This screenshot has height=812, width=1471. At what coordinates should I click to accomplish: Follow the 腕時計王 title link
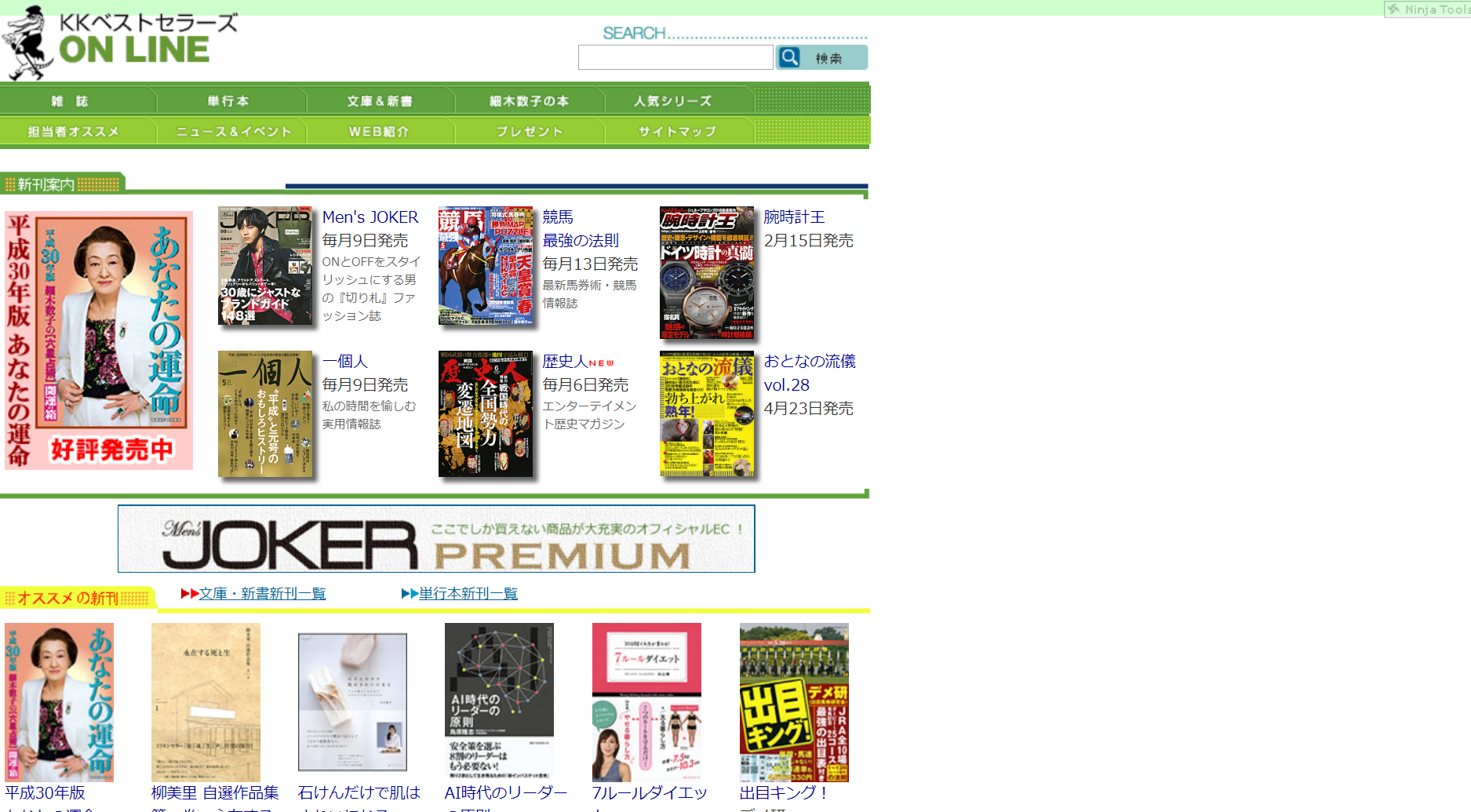click(x=794, y=217)
